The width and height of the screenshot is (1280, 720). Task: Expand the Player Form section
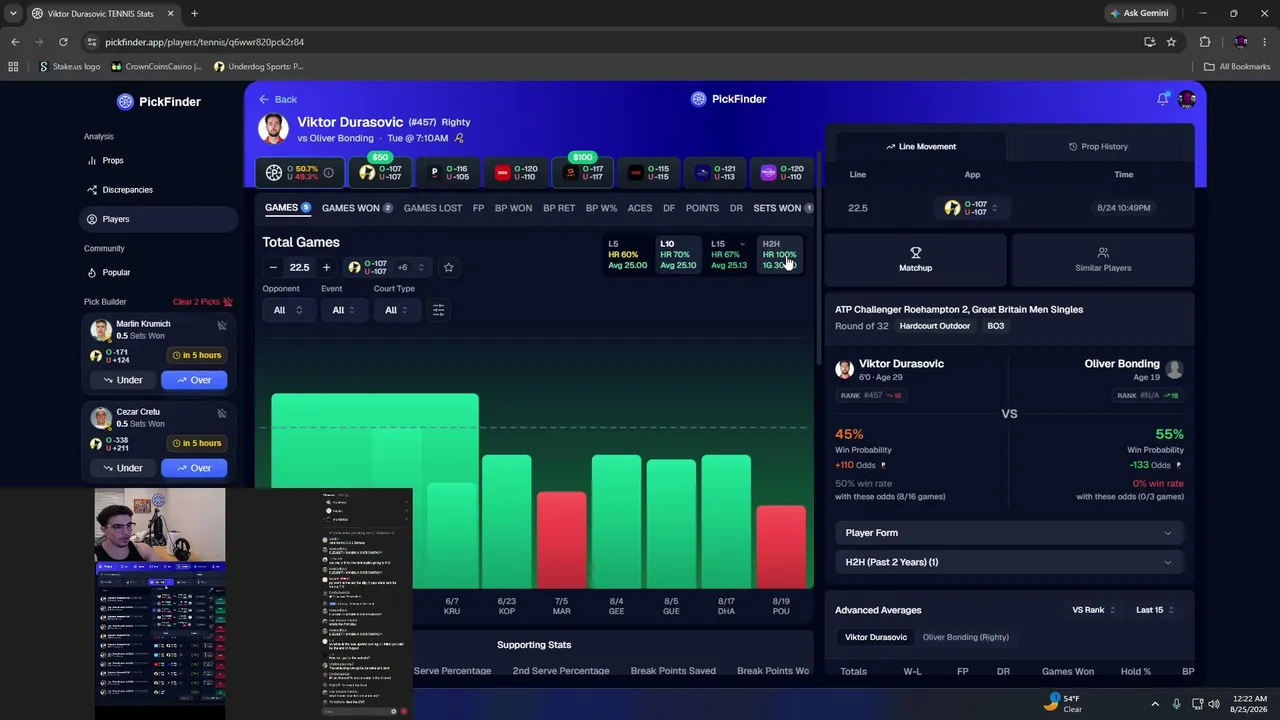1009,533
